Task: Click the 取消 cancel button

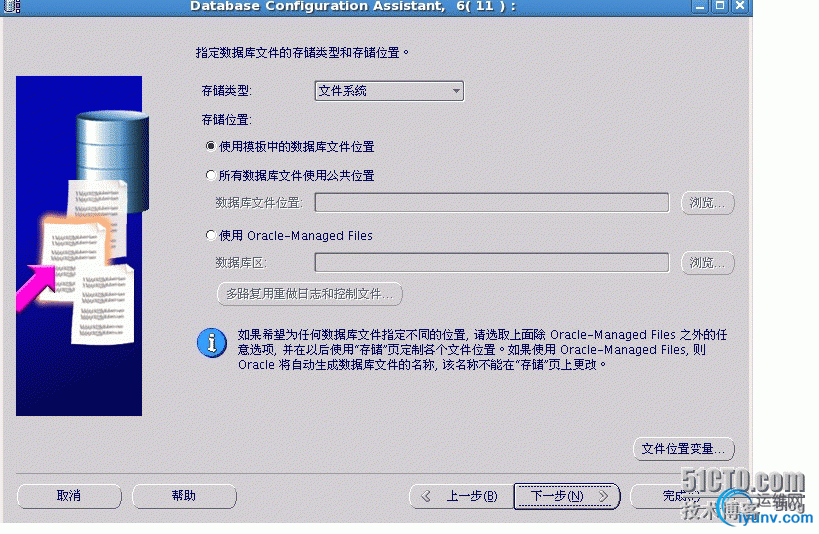Action: pos(69,496)
